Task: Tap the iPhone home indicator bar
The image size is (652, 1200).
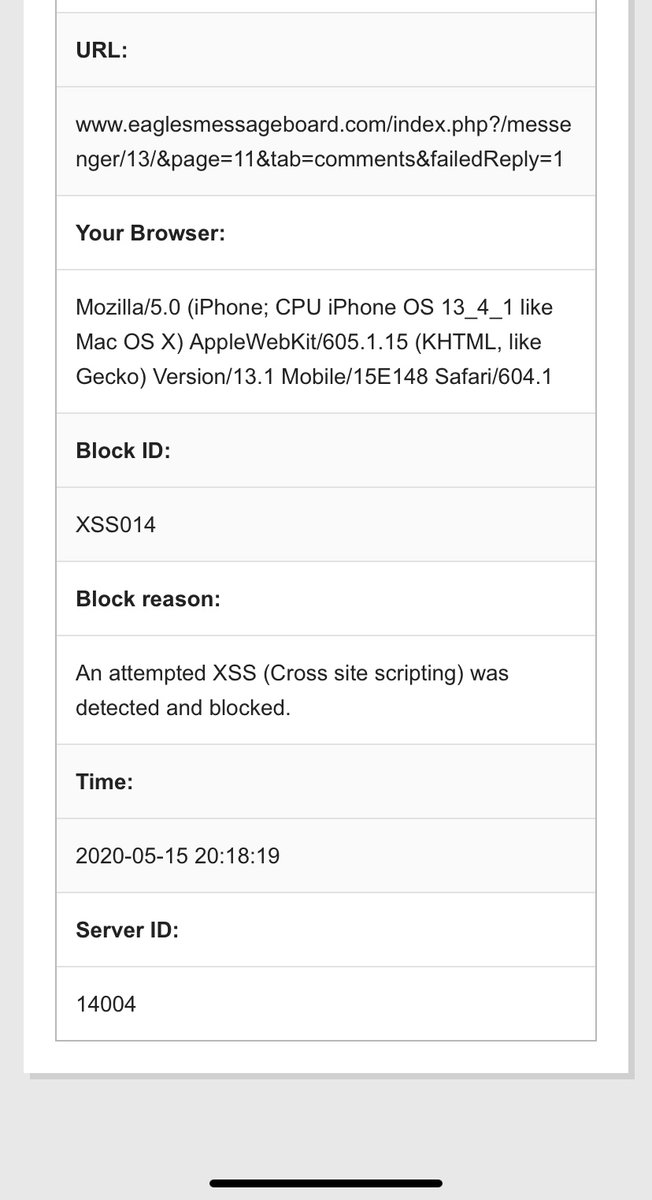Action: pos(326,1183)
